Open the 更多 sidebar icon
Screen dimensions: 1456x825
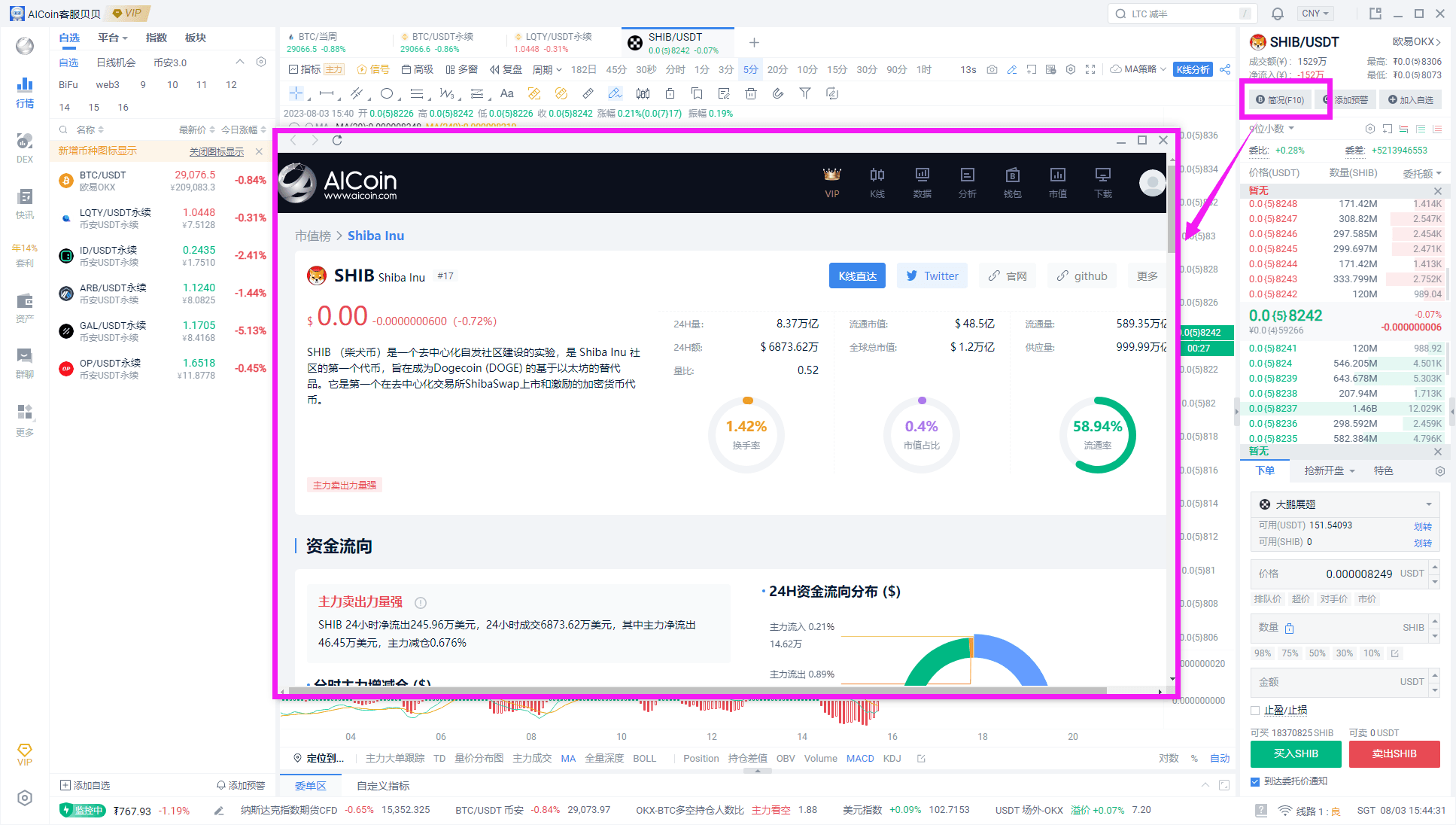25,420
